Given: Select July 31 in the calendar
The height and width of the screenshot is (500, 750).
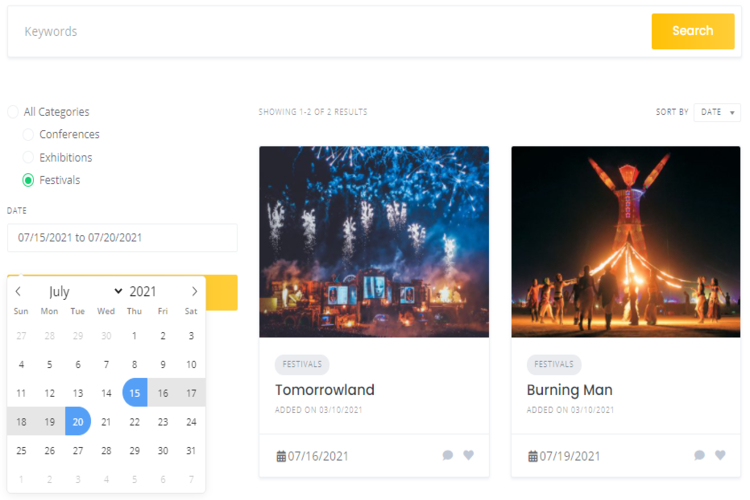Looking at the screenshot, I should pos(191,451).
